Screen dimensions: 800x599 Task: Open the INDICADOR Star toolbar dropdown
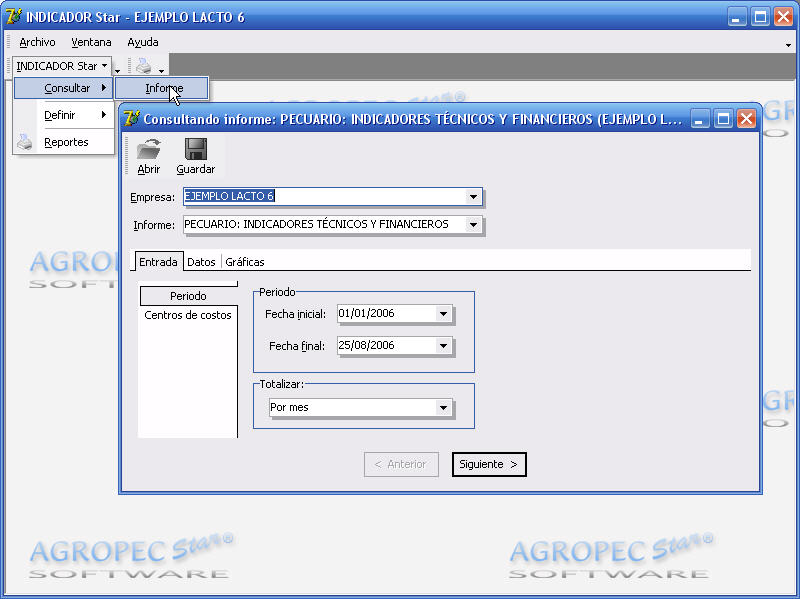click(x=62, y=66)
